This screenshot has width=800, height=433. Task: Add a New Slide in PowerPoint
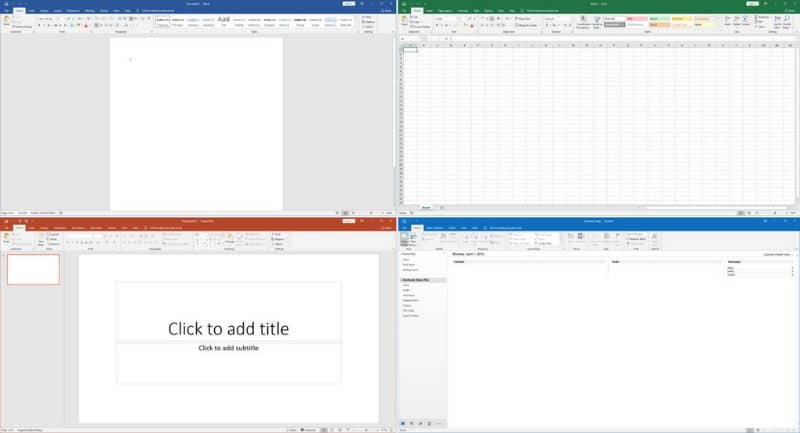tap(41, 239)
